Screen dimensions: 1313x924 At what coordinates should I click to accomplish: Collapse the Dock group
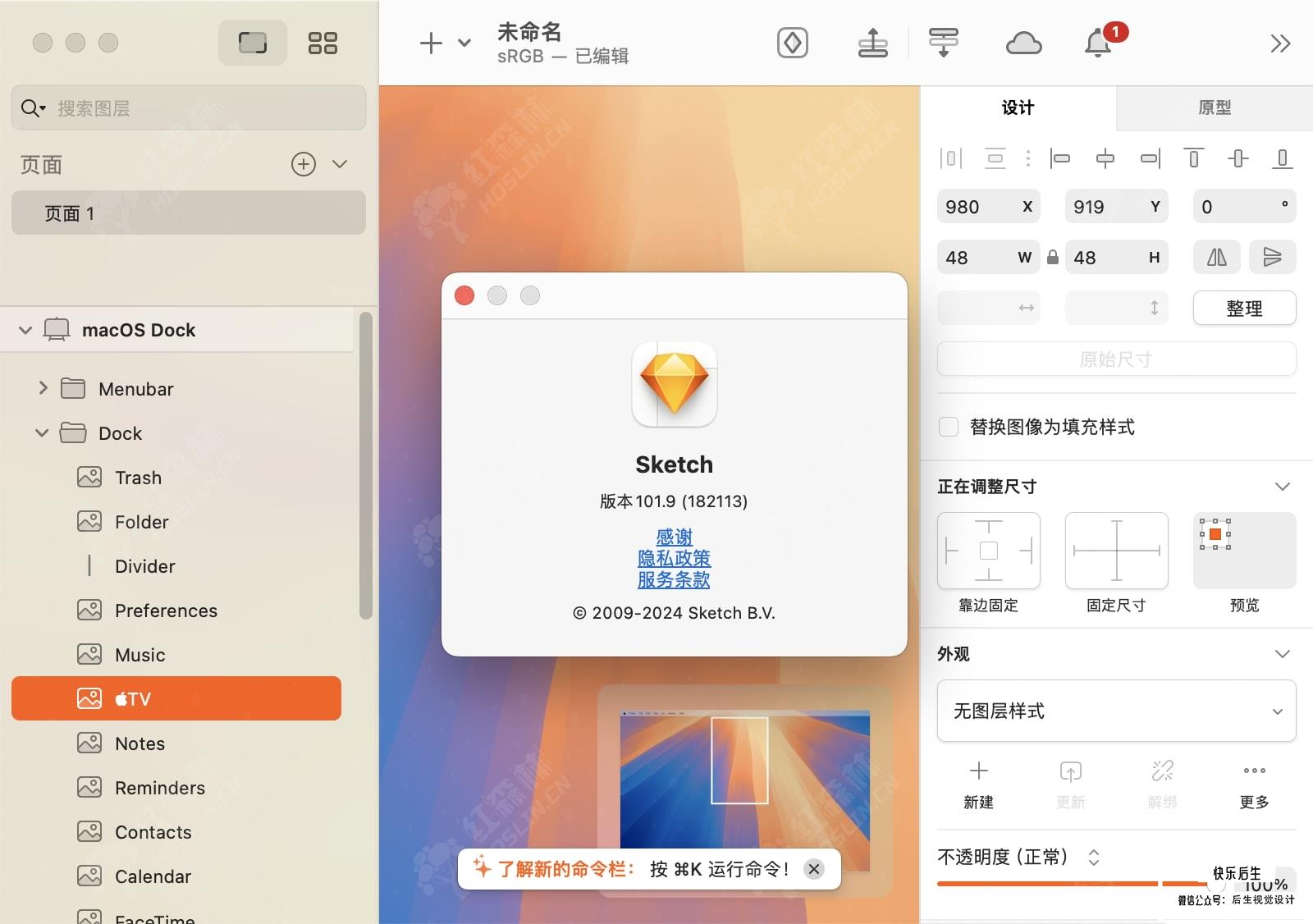tap(42, 432)
